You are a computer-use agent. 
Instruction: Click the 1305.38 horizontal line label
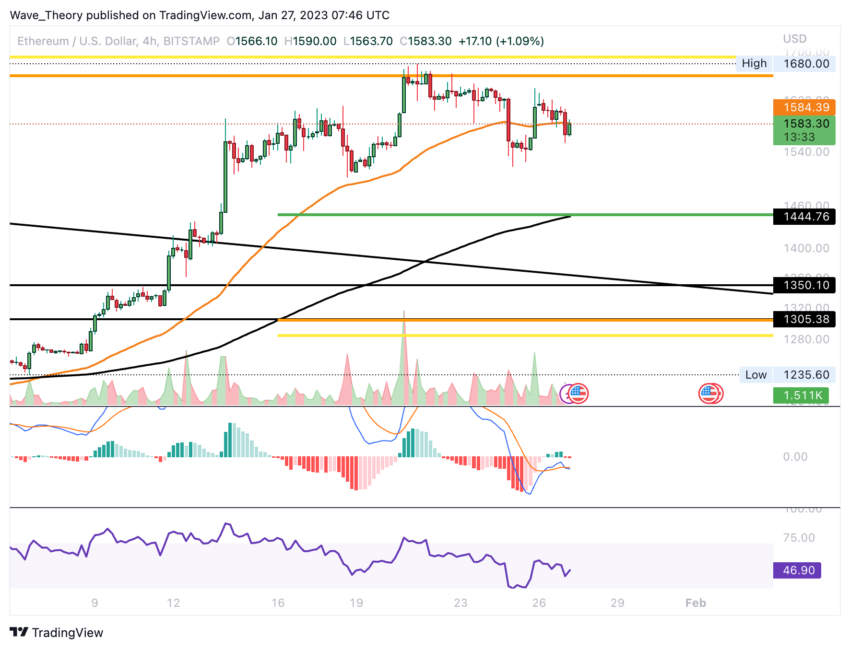[x=804, y=319]
